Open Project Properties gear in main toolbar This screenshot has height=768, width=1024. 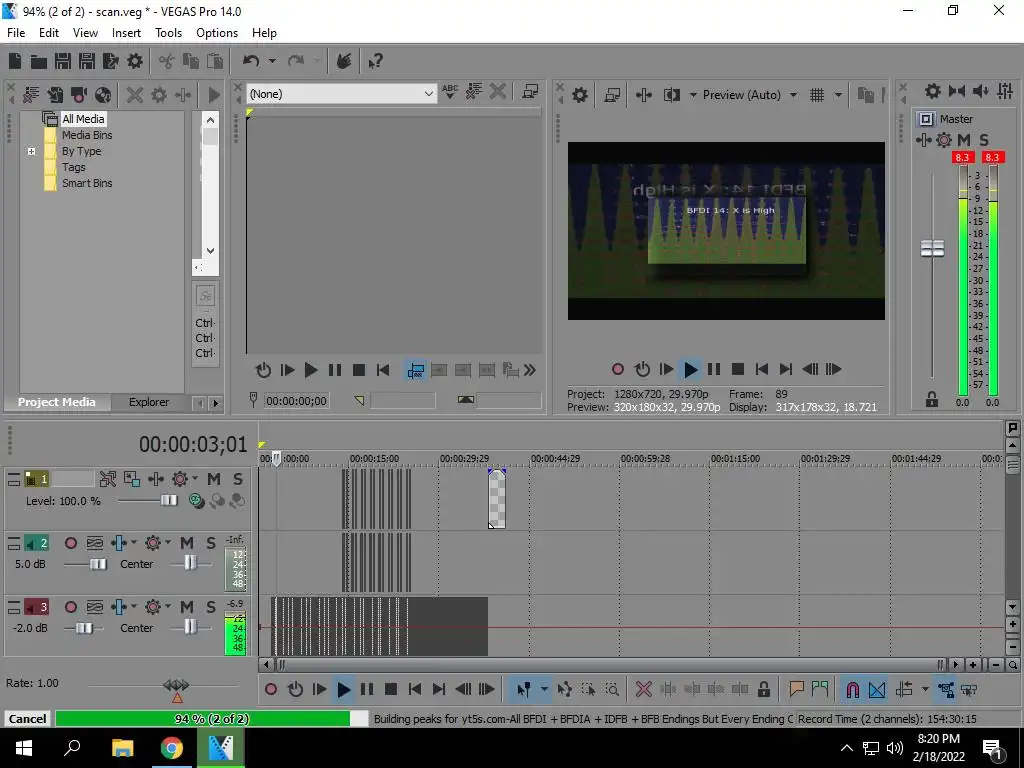click(x=135, y=61)
